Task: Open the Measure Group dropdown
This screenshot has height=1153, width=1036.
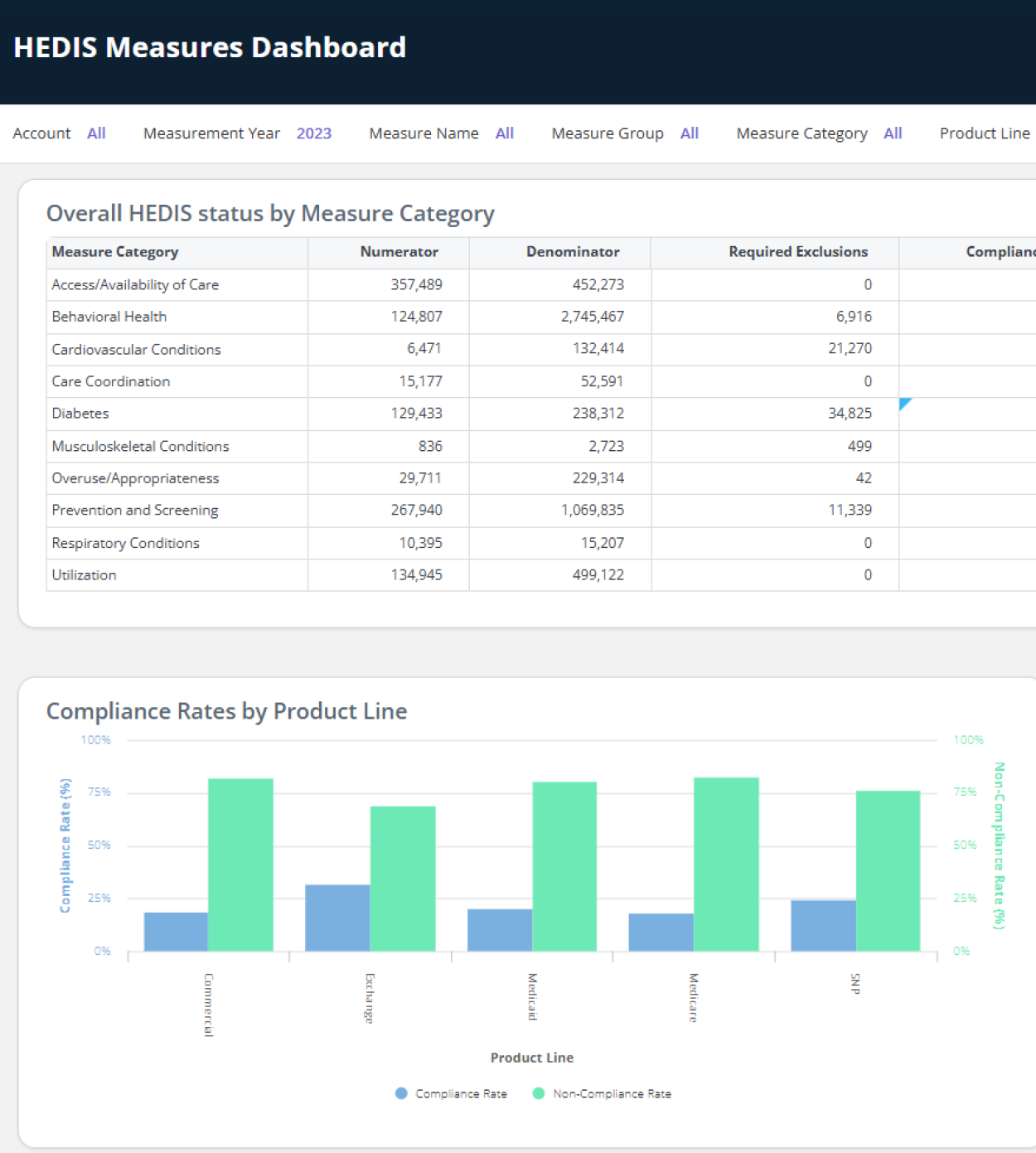Action: pos(689,133)
